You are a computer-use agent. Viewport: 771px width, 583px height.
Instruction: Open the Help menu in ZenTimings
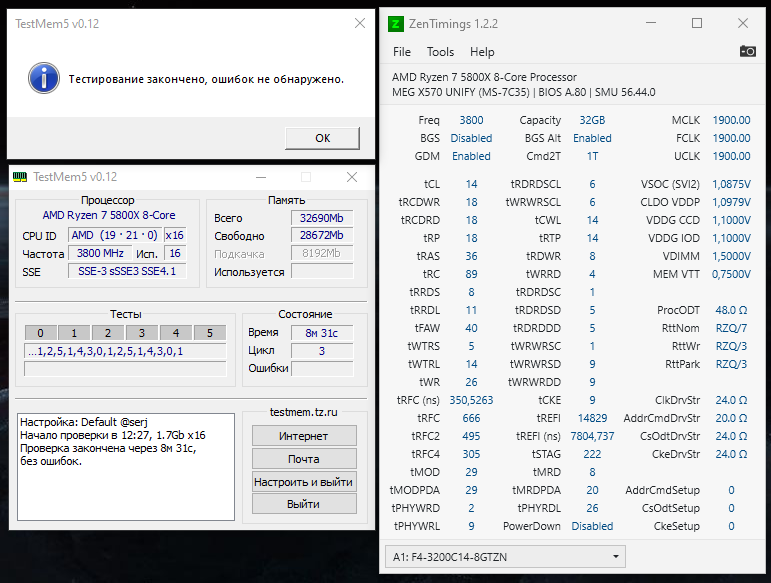coord(482,52)
